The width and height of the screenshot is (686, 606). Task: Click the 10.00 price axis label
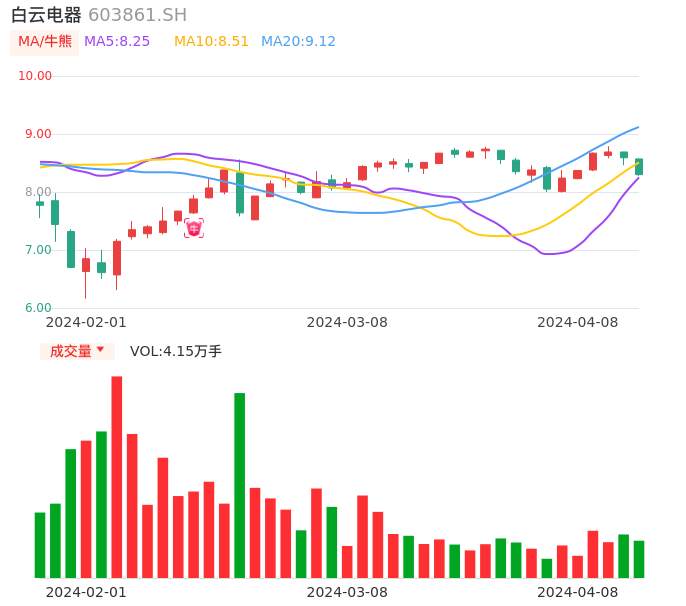tap(36, 76)
